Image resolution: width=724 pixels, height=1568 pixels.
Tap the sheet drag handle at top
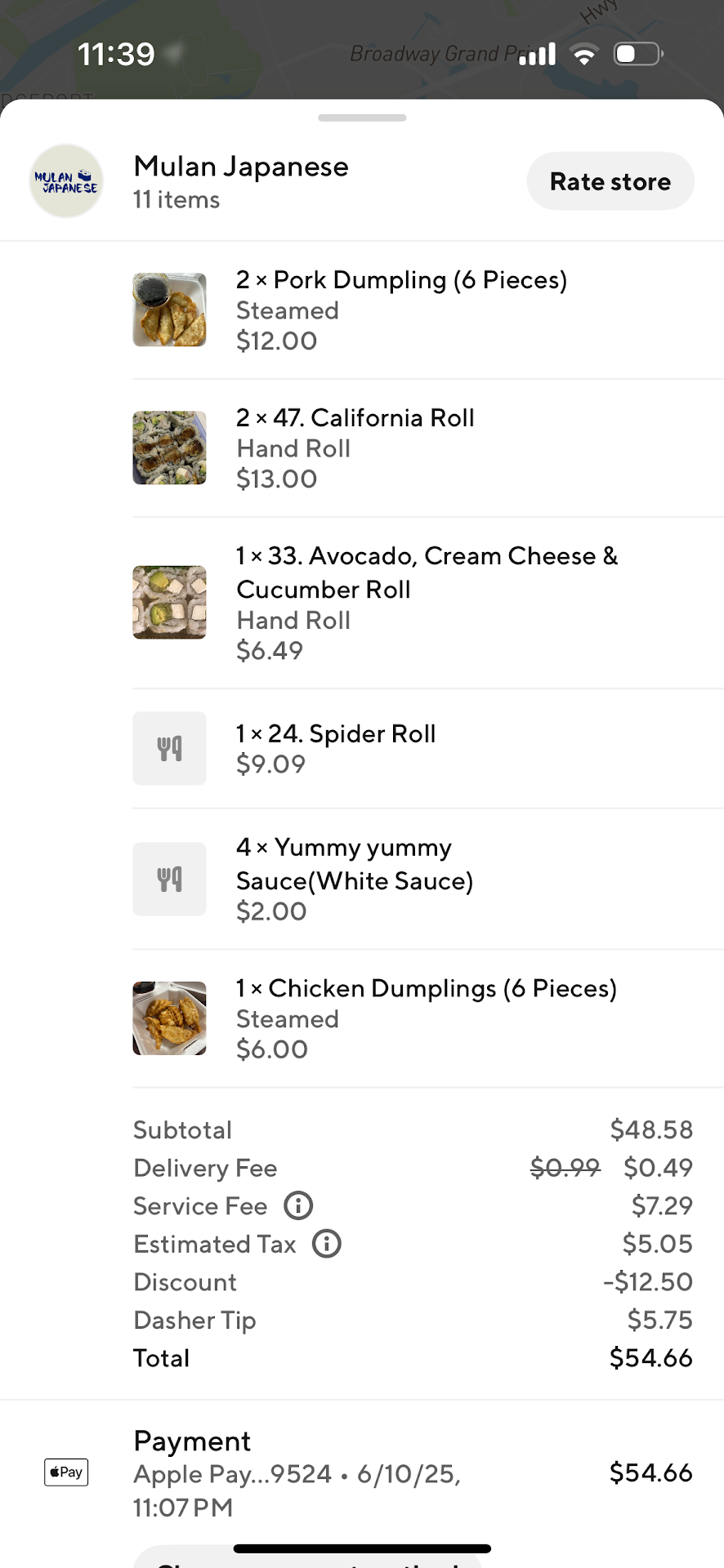[x=362, y=118]
